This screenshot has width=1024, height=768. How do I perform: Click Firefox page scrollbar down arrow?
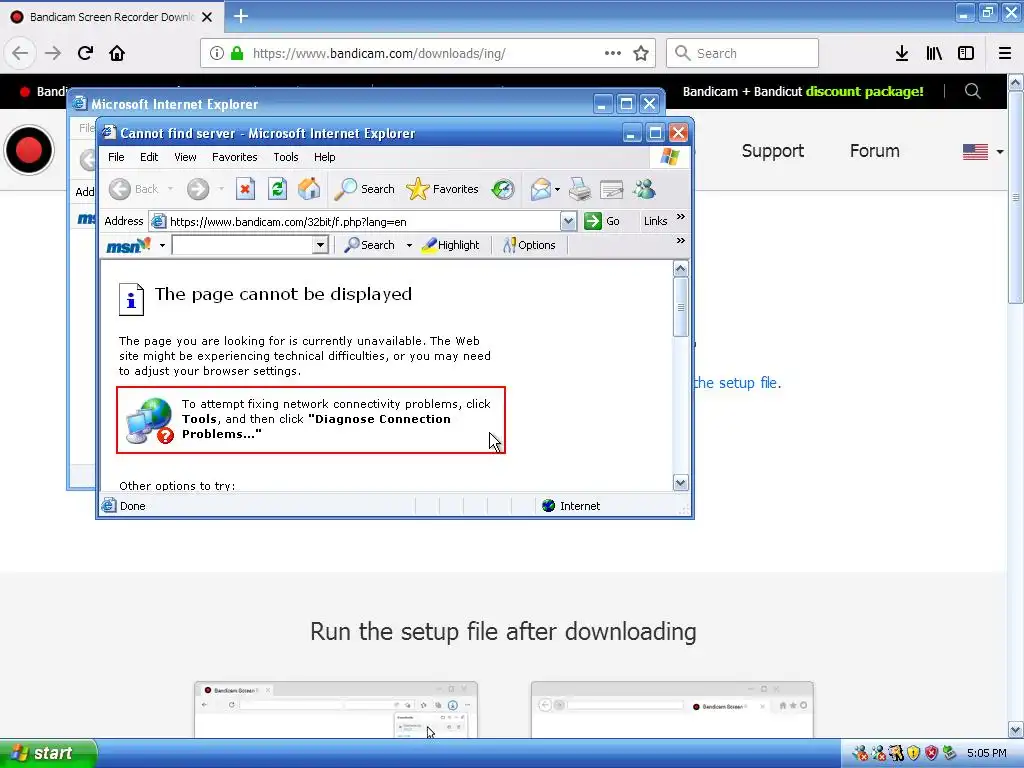click(x=1016, y=729)
